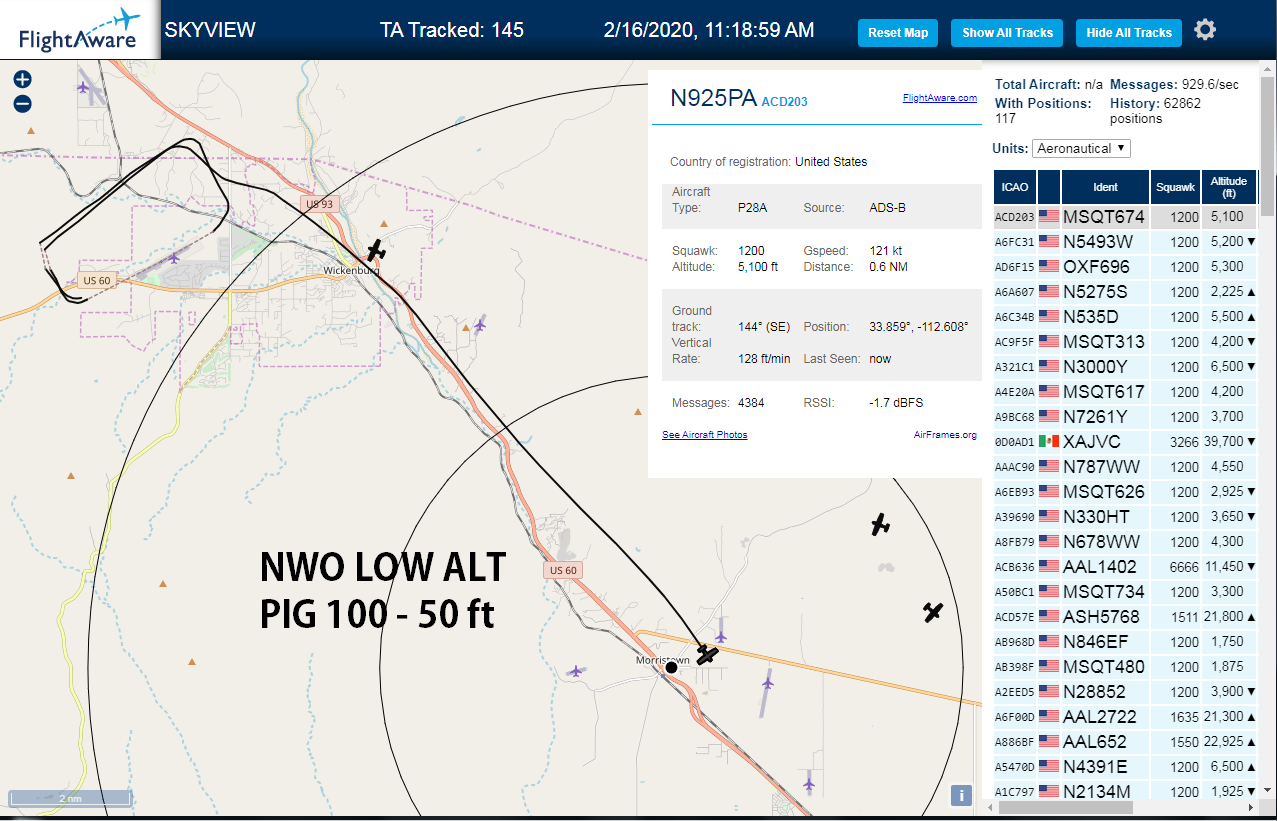1277x821 pixels.
Task: Select N7261Y aircraft row
Action: 1125,417
